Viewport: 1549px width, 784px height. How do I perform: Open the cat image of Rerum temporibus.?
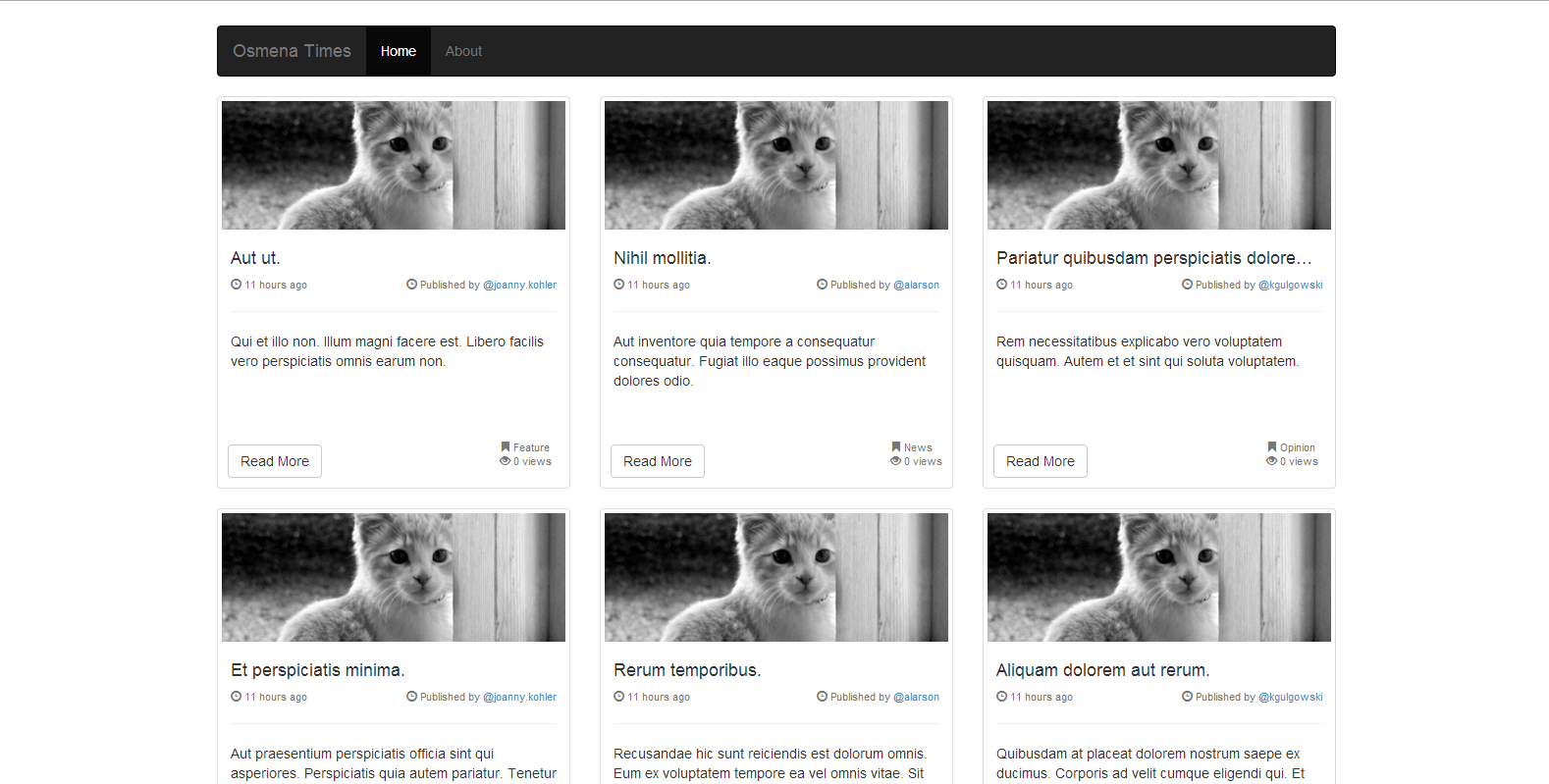(776, 577)
